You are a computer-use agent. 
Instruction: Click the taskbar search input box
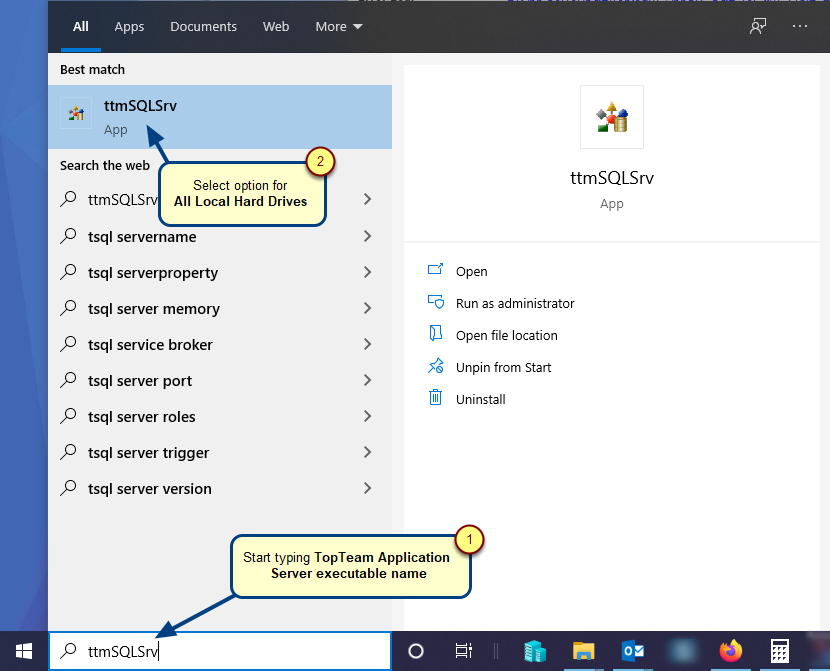(220, 651)
